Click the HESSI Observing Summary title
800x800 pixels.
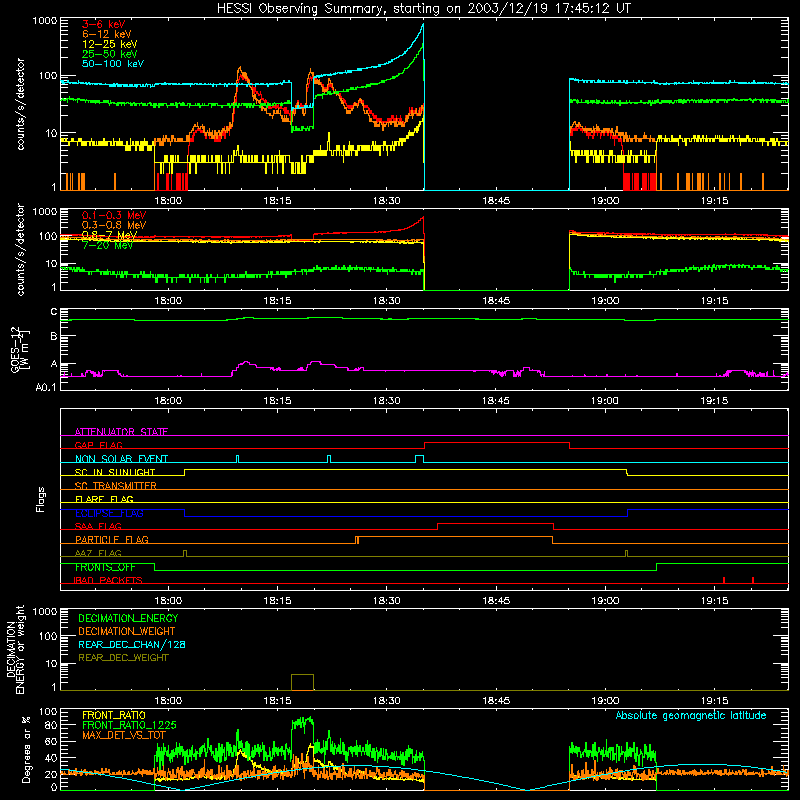[423, 8]
